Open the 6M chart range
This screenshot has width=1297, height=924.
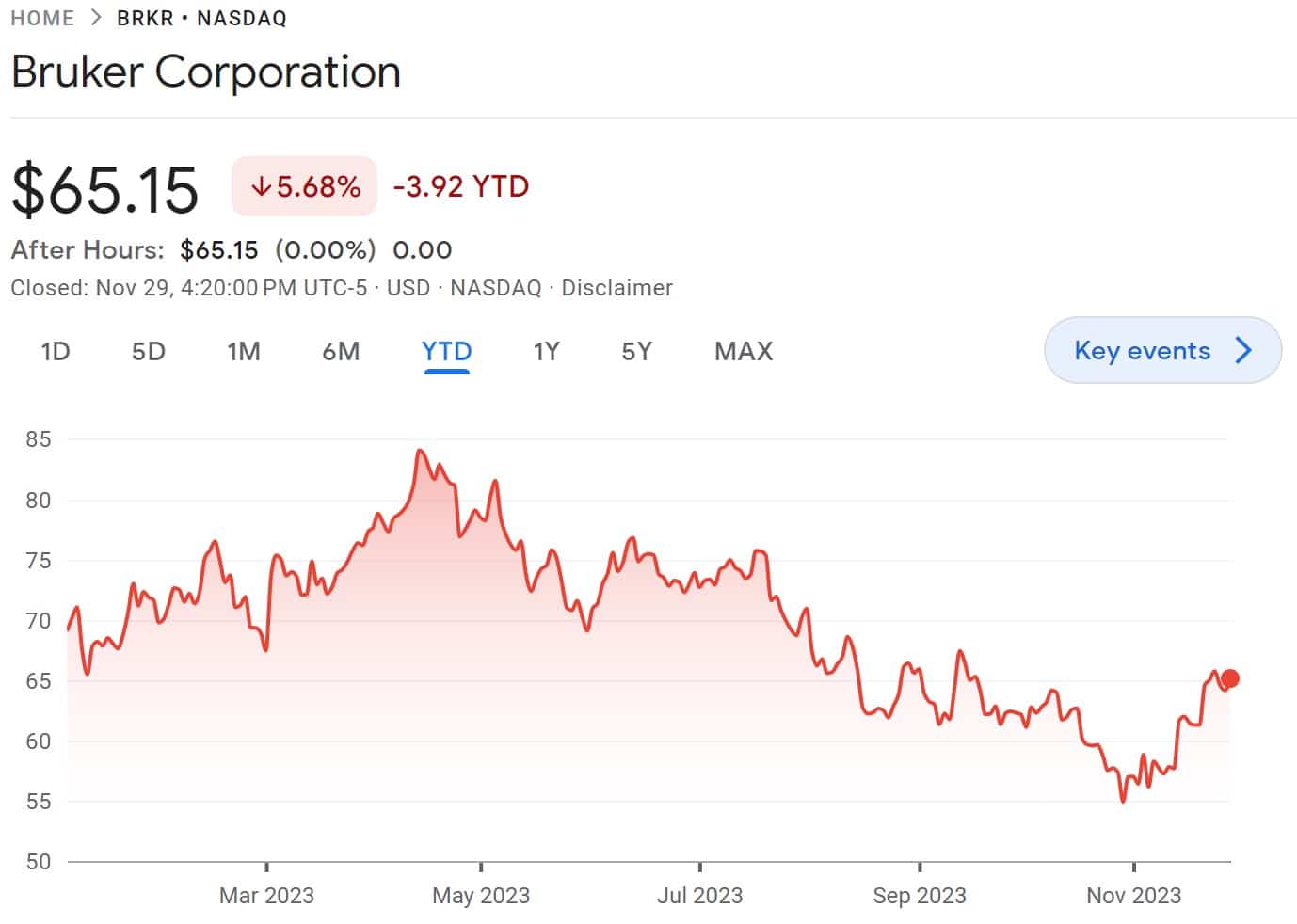pos(342,351)
